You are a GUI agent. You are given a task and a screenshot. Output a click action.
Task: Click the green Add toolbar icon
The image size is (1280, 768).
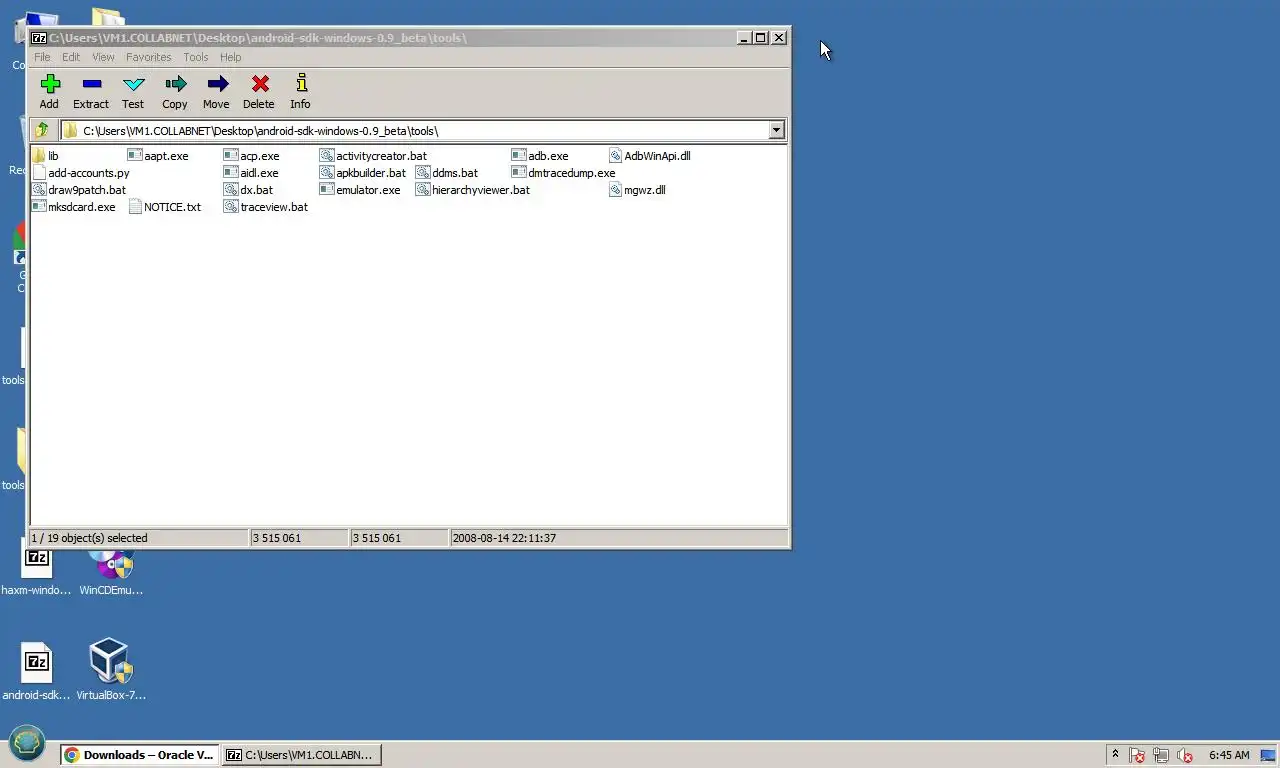click(49, 84)
